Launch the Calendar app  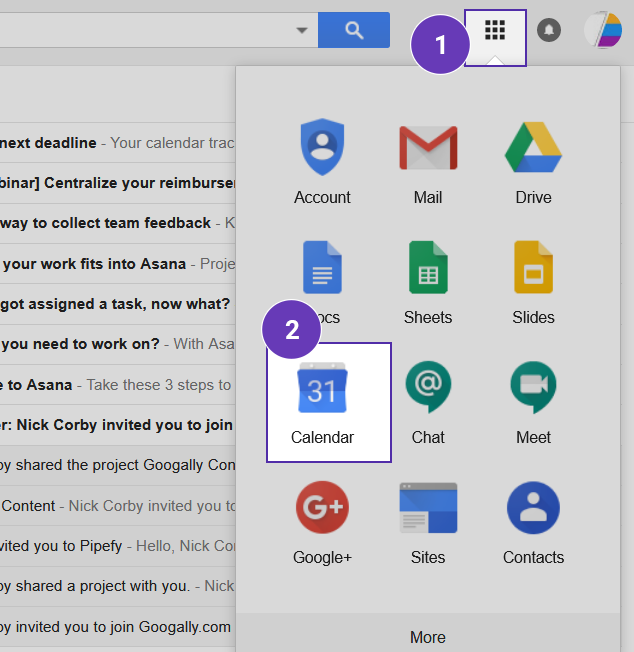(x=329, y=403)
